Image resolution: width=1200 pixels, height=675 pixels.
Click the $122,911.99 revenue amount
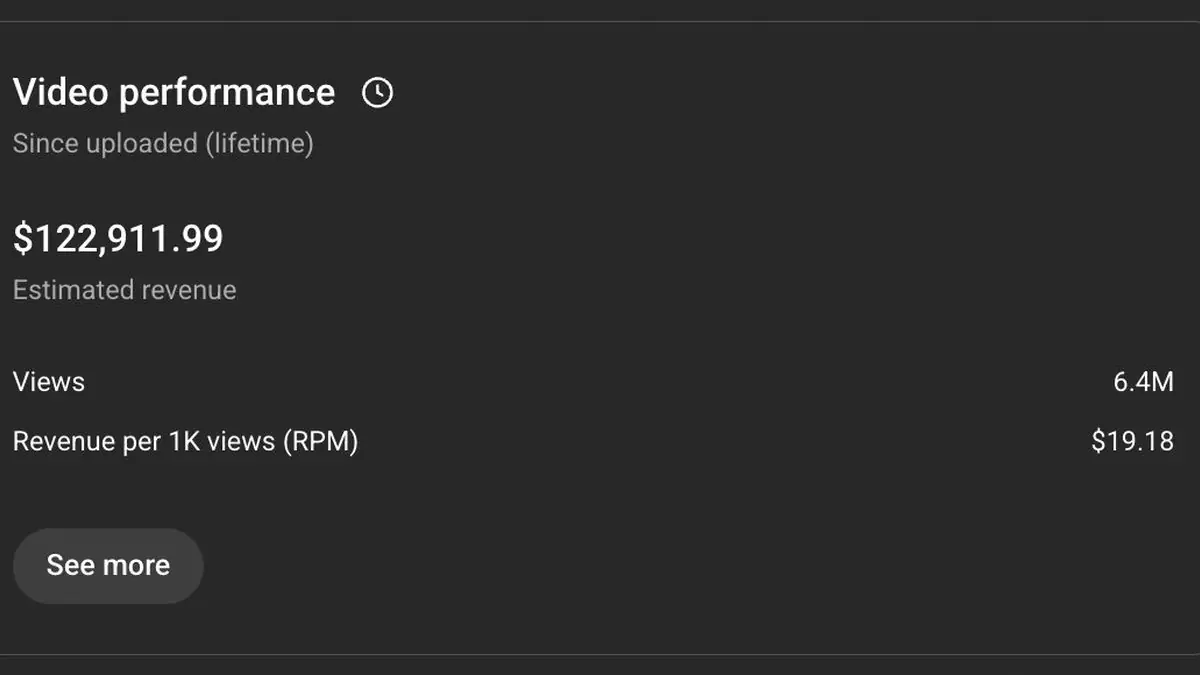point(118,239)
